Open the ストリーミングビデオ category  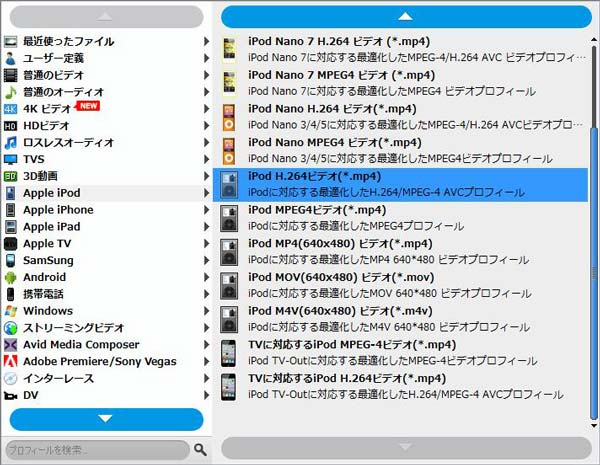pos(106,328)
